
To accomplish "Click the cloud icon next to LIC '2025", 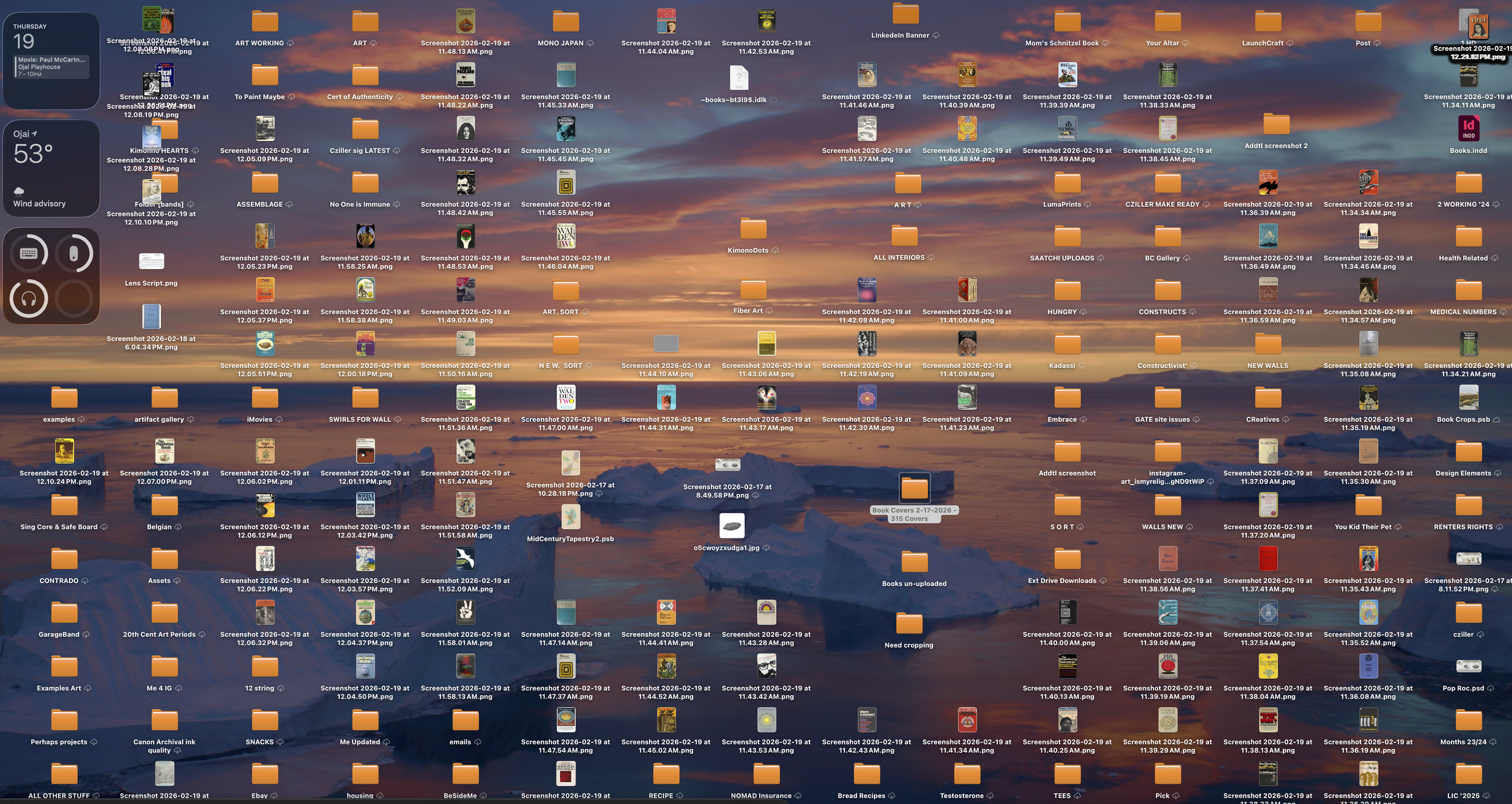I will click(x=1486, y=796).
